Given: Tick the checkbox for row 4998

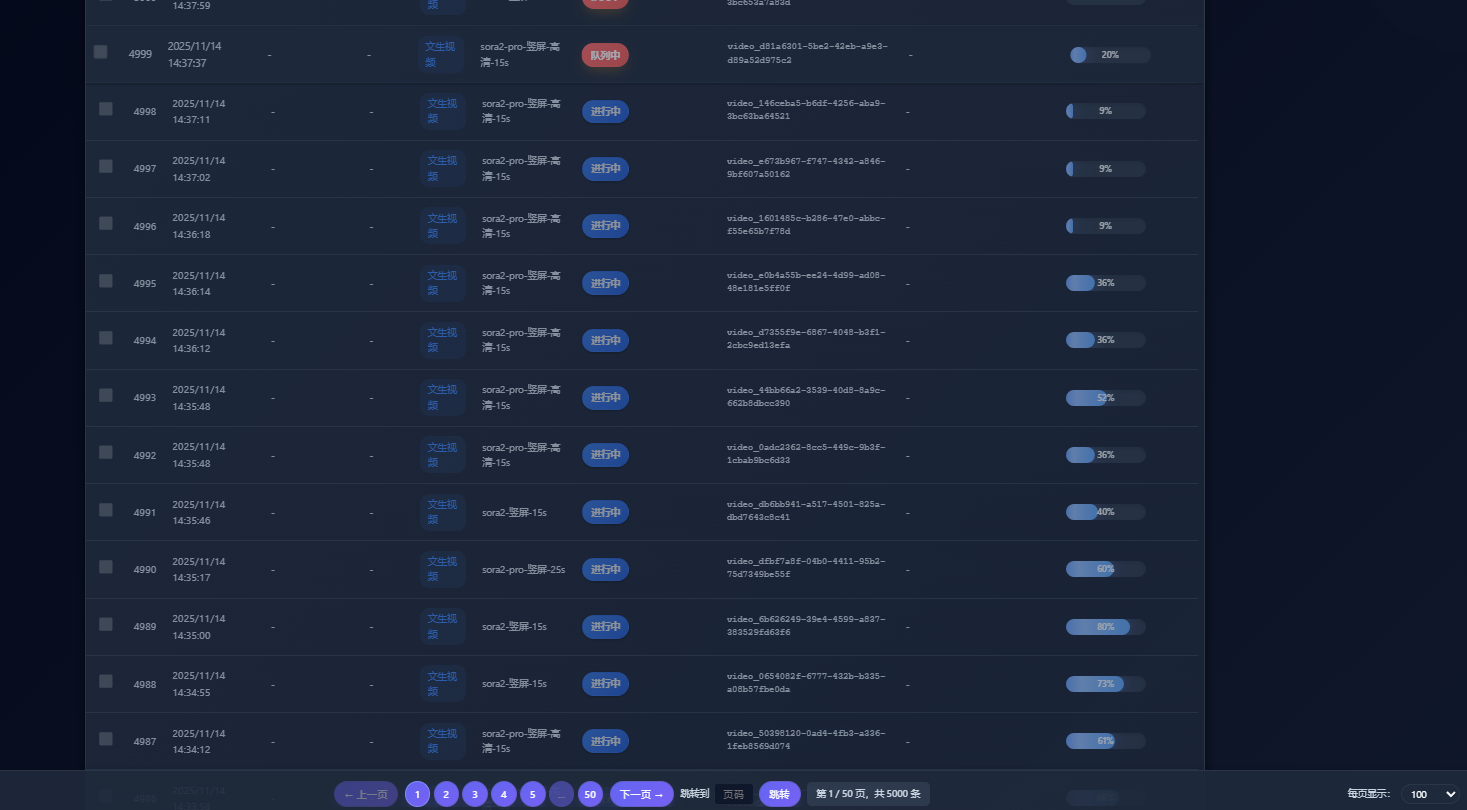Looking at the screenshot, I should pyautogui.click(x=106, y=109).
